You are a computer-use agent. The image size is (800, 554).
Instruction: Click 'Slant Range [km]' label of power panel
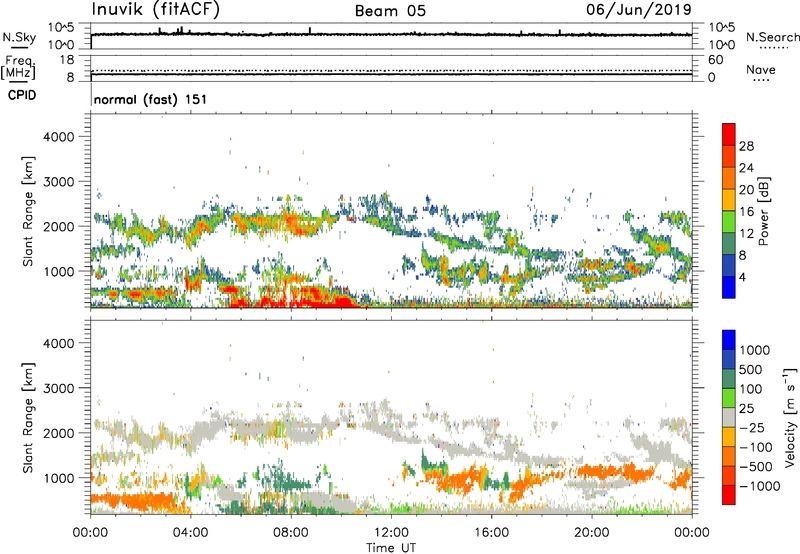coord(28,211)
